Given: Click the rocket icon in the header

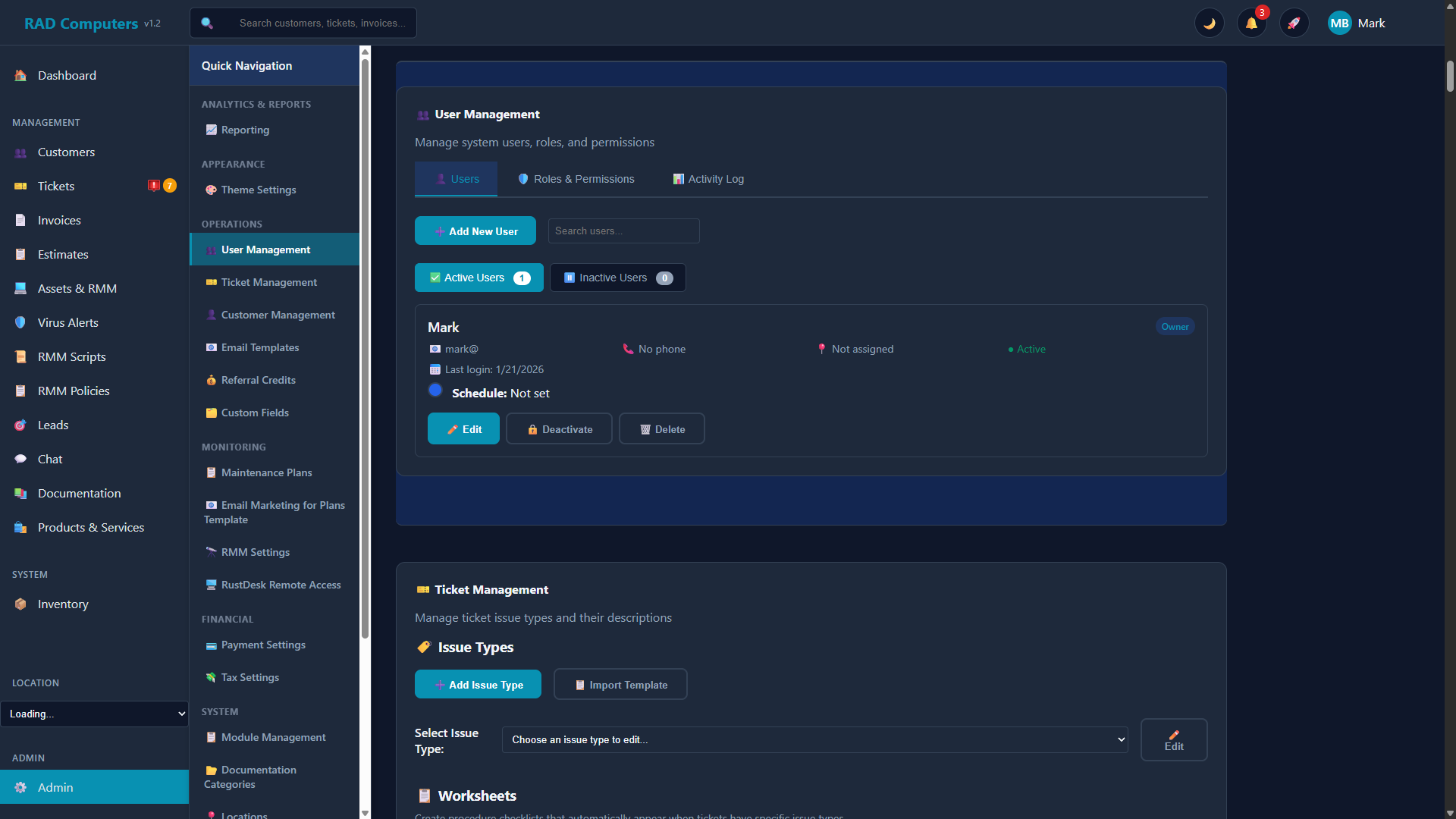Looking at the screenshot, I should (1294, 23).
